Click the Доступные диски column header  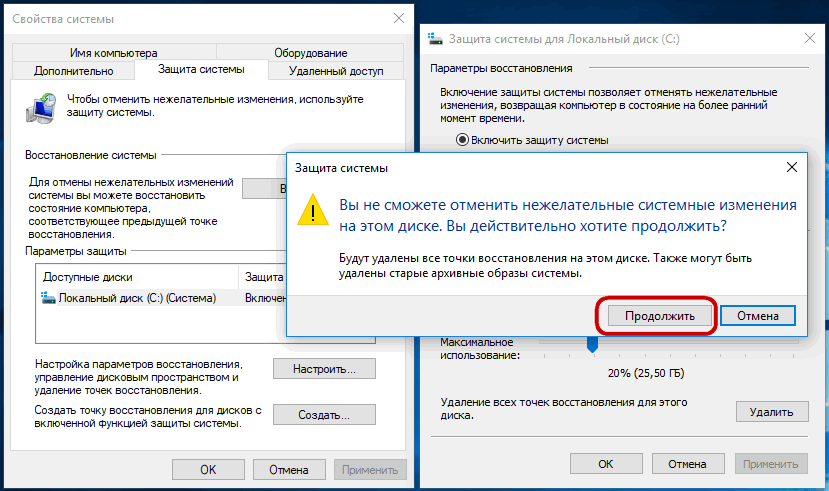pos(137,277)
